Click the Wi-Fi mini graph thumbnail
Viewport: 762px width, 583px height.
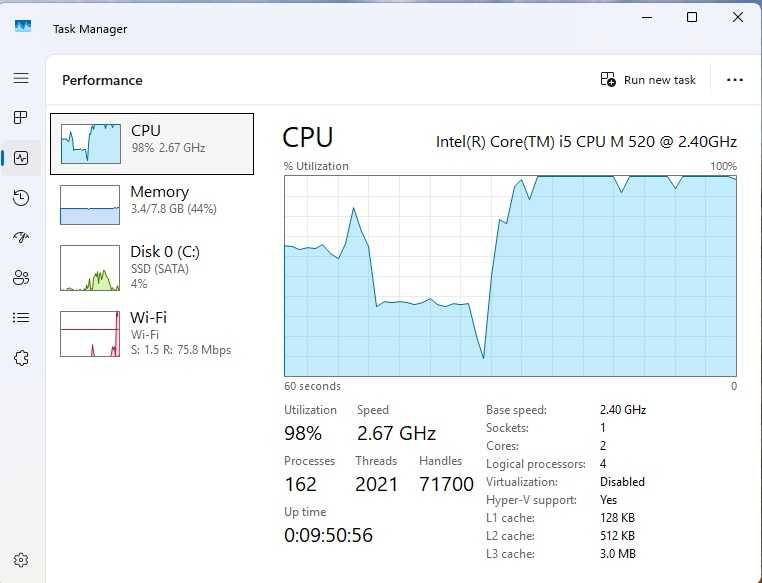coord(90,333)
